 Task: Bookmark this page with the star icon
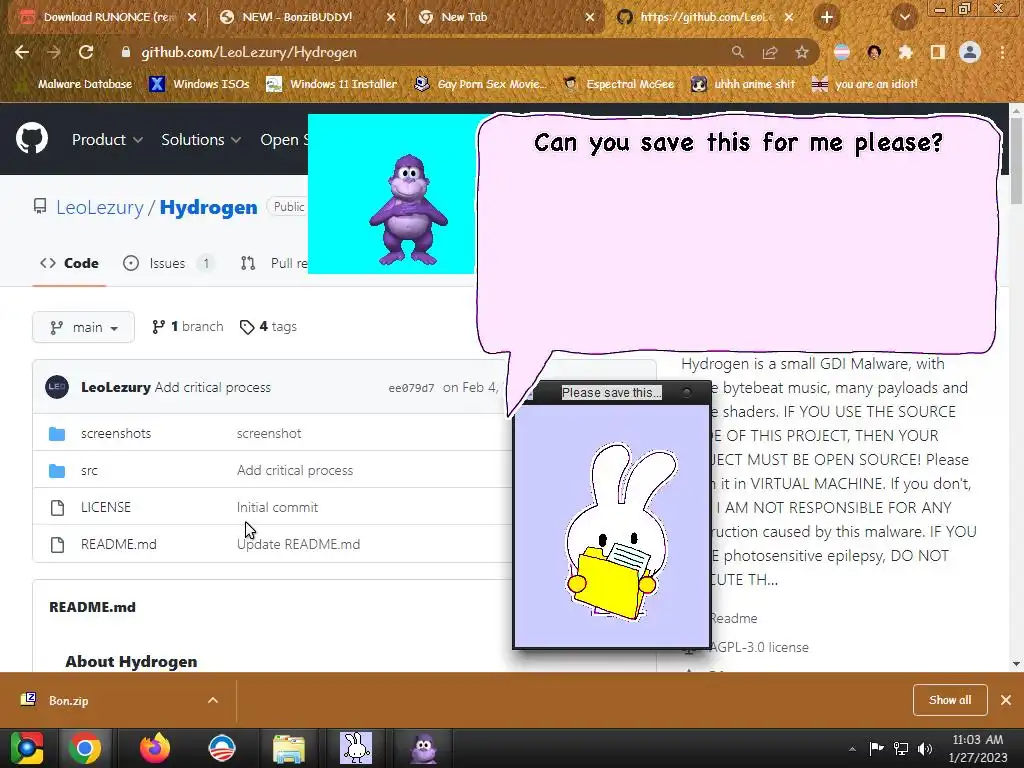[x=802, y=52]
